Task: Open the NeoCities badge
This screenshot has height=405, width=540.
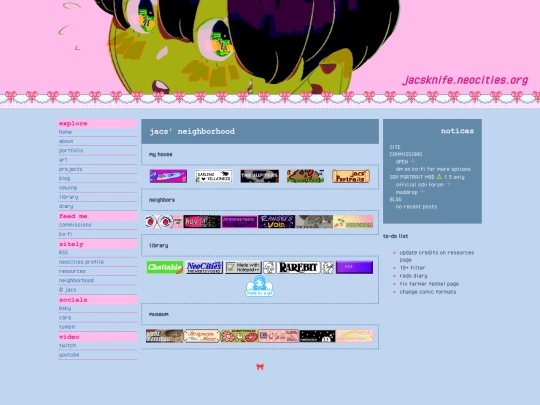Action: coord(204,267)
